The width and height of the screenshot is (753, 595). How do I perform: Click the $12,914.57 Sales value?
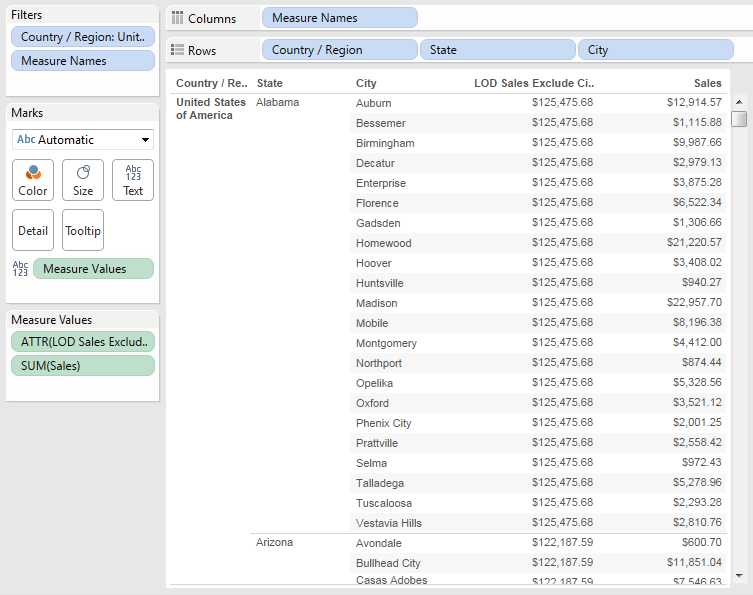pyautogui.click(x=694, y=102)
